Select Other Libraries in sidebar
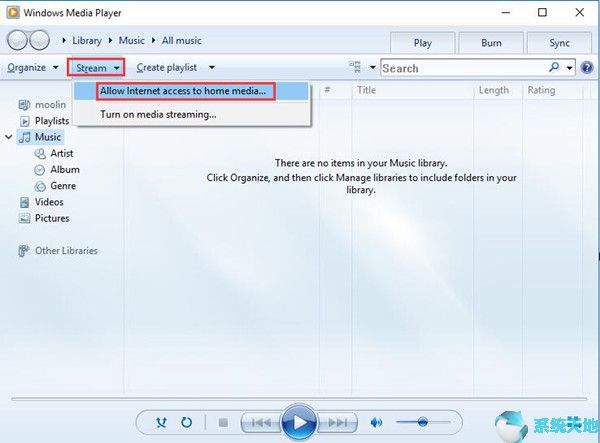This screenshot has height=443, width=600. coord(66,251)
